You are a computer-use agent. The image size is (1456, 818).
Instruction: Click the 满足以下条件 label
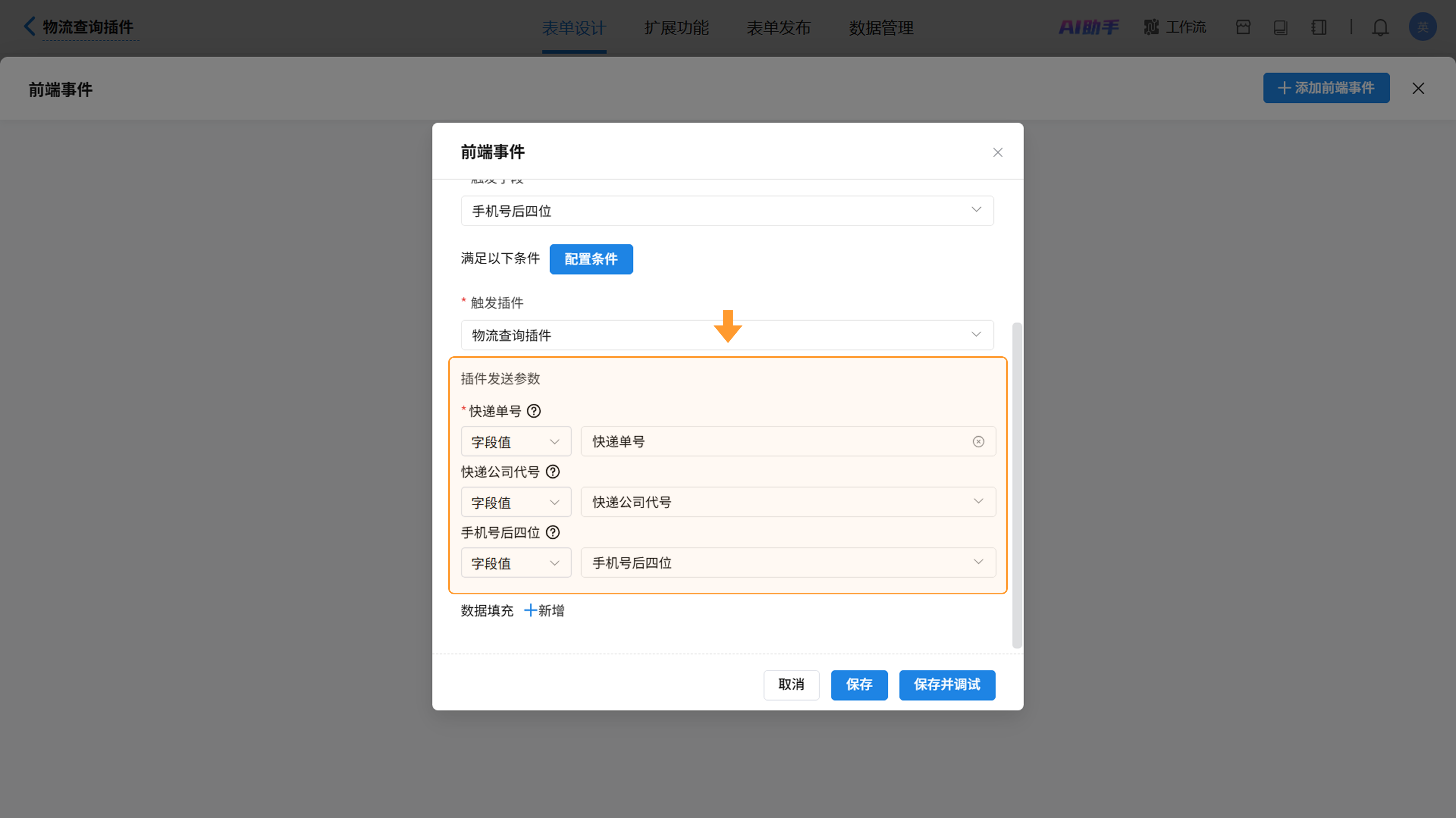point(500,258)
